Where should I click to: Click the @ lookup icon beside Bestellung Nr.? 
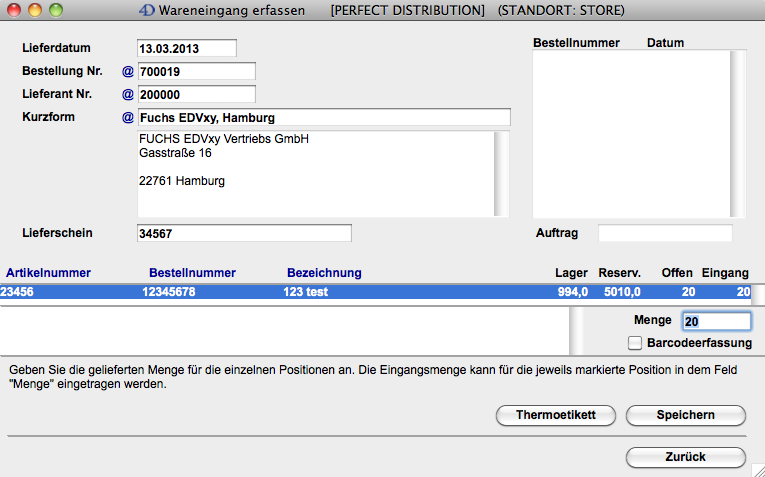pos(127,72)
